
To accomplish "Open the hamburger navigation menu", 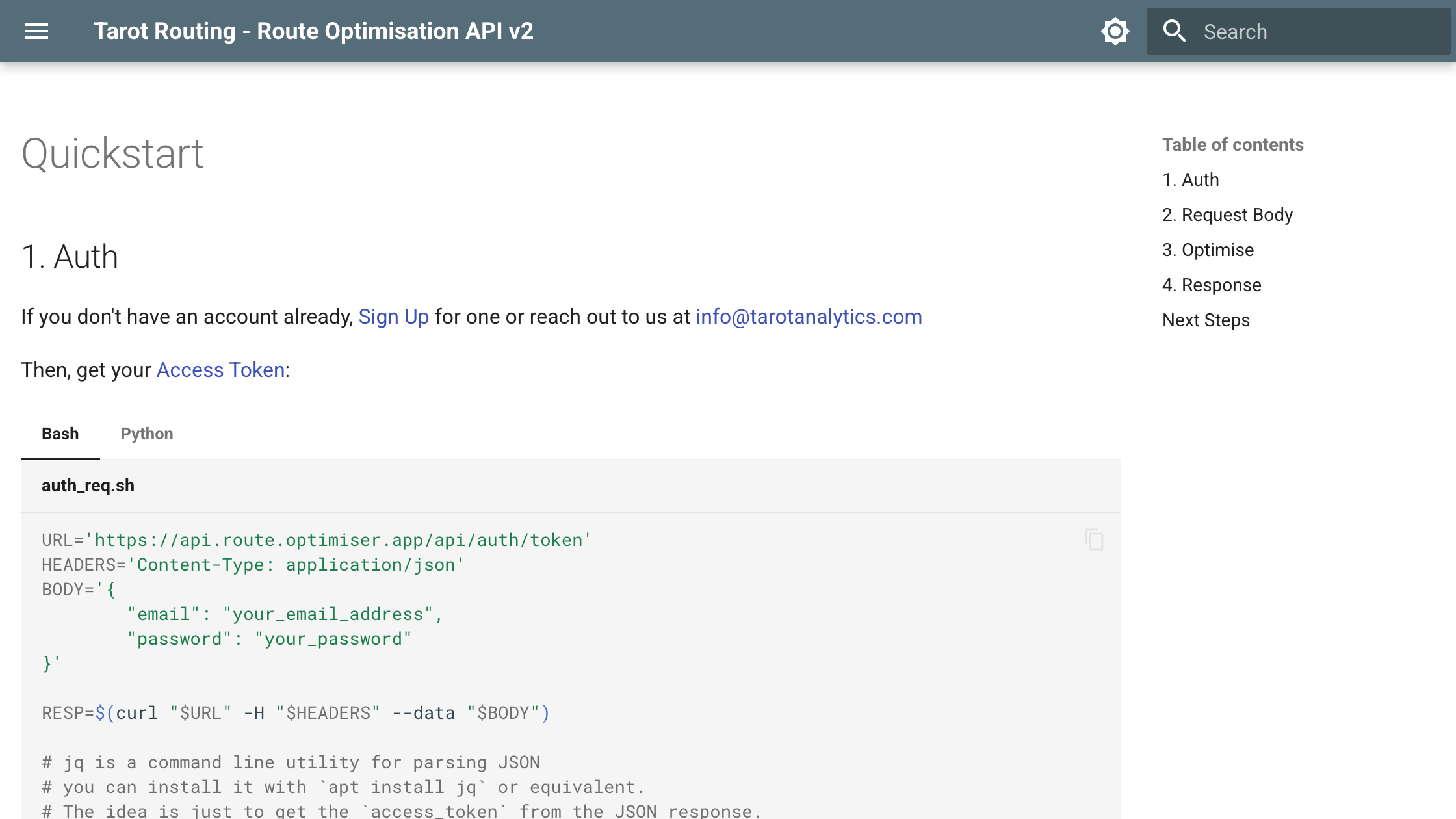I will (36, 31).
